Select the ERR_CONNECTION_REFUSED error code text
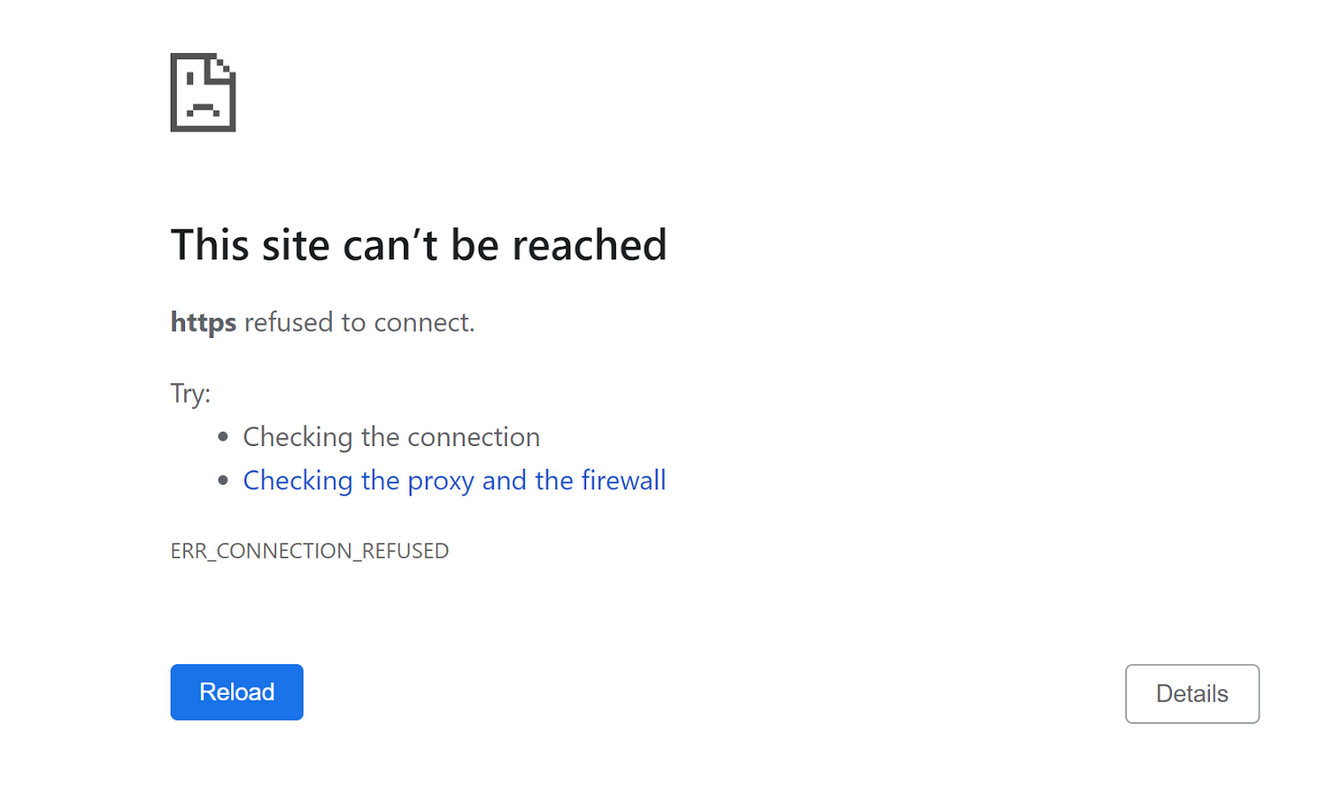1325x790 pixels. pyautogui.click(x=310, y=550)
